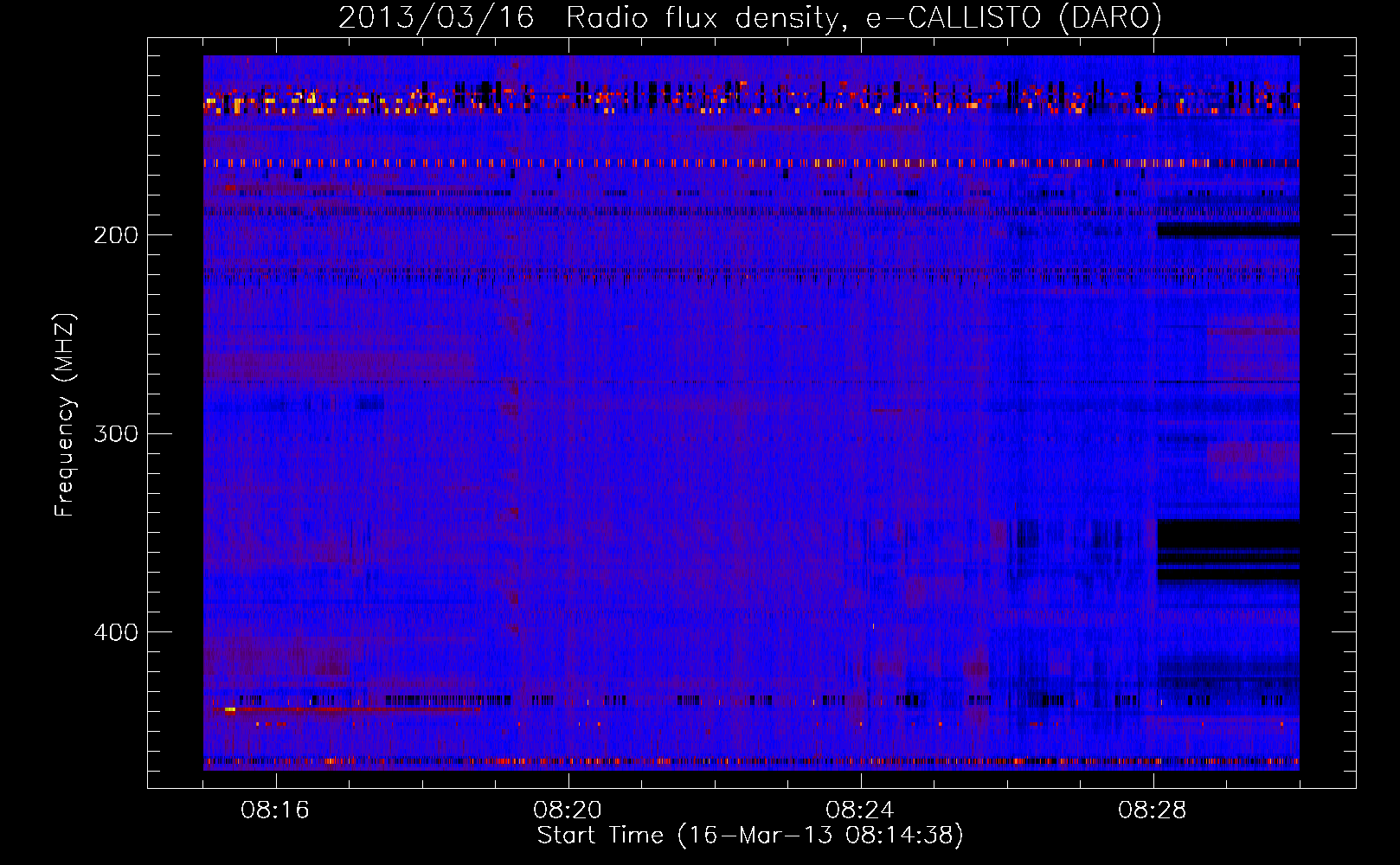
Task: Click the plot title 'Radio flux density, e-CALLISTO (DARO)'
Action: click(x=864, y=17)
